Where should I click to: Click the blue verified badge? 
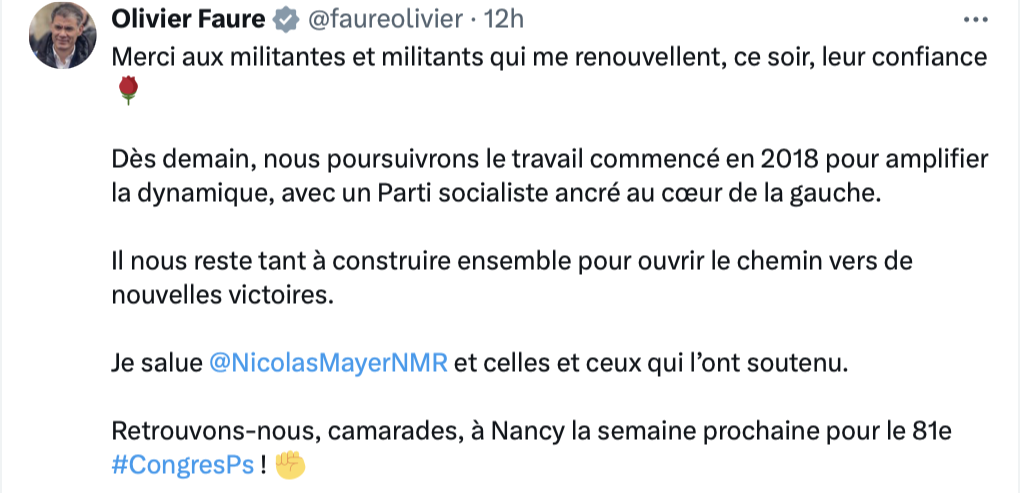click(x=285, y=19)
